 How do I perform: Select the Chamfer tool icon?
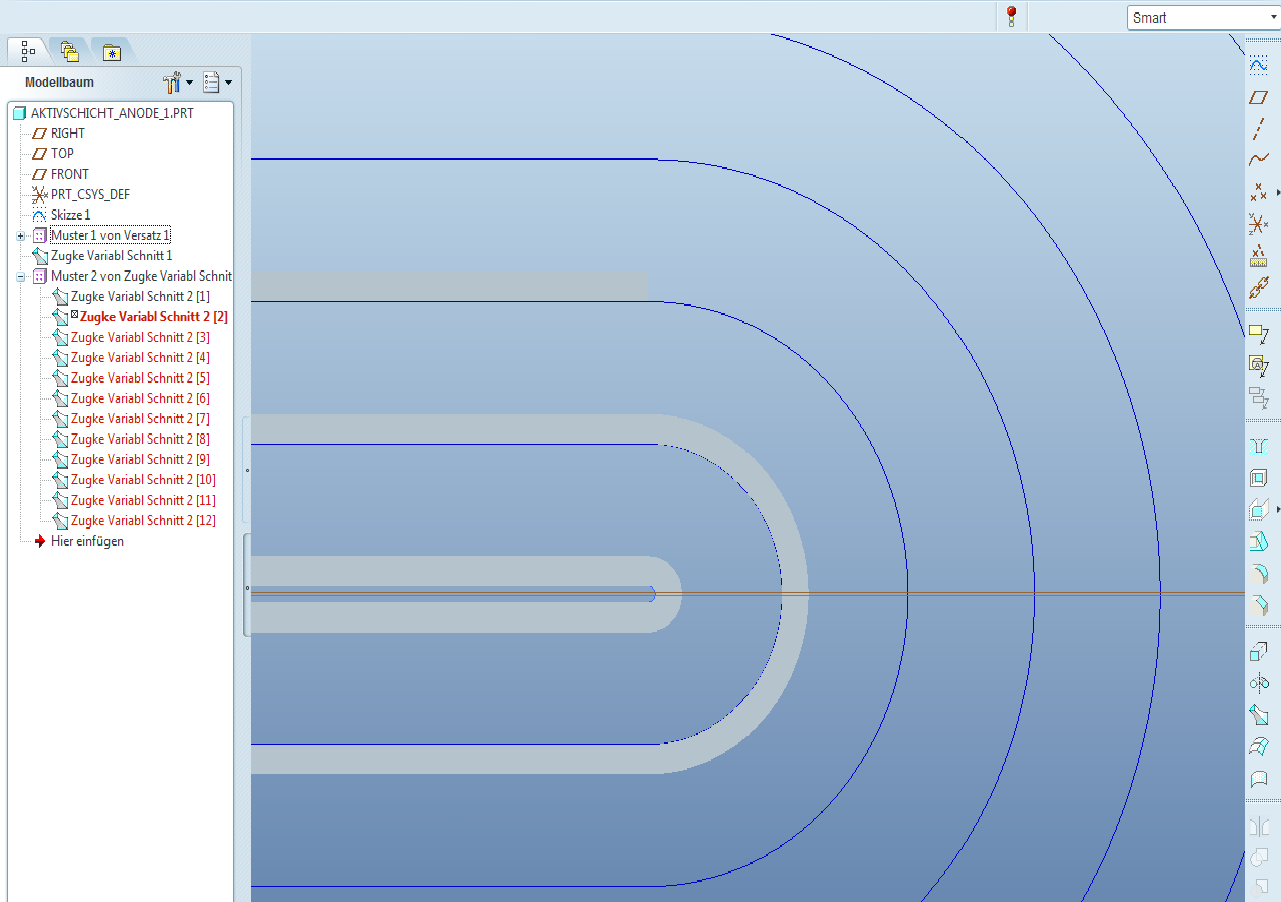click(x=1259, y=605)
